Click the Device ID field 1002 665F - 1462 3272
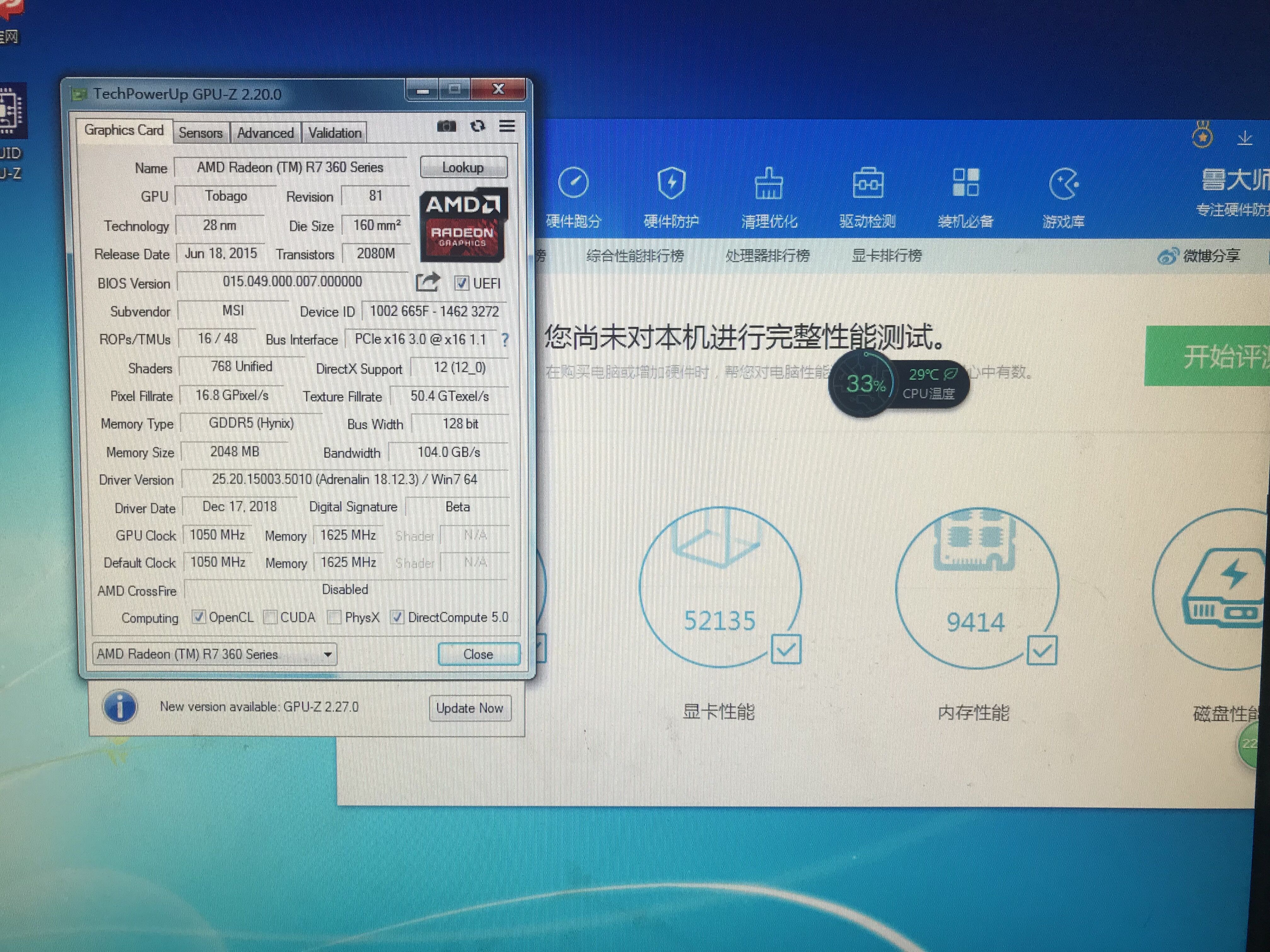Screen dimensions: 1270x952 434,312
